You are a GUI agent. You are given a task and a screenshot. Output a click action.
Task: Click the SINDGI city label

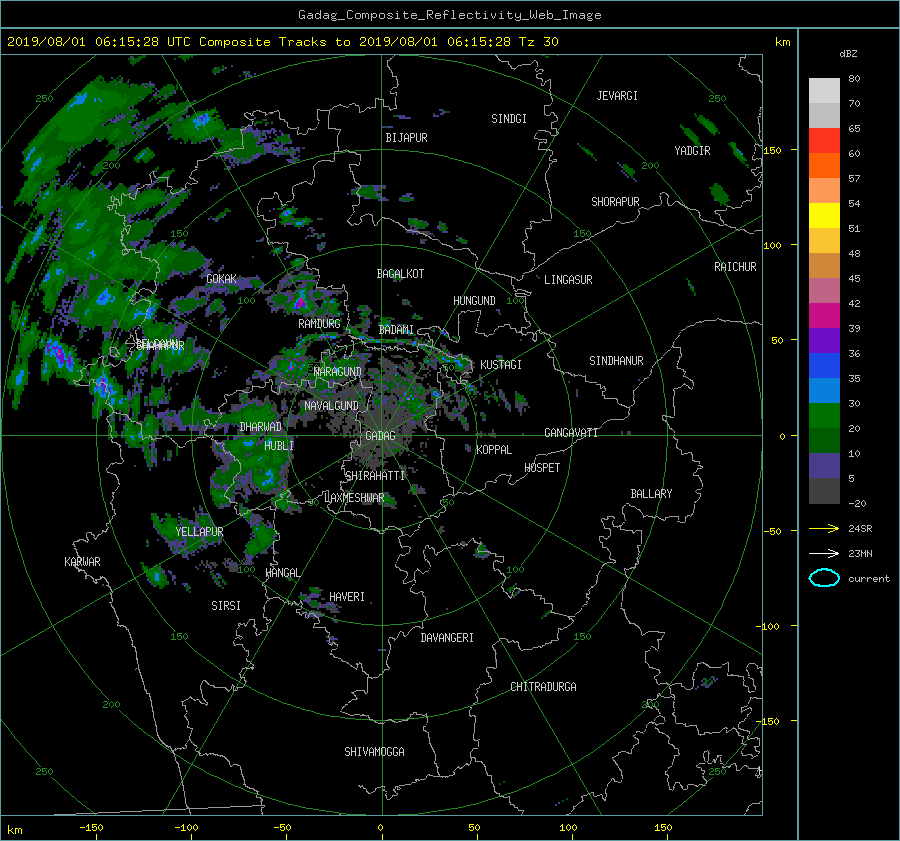coord(509,119)
